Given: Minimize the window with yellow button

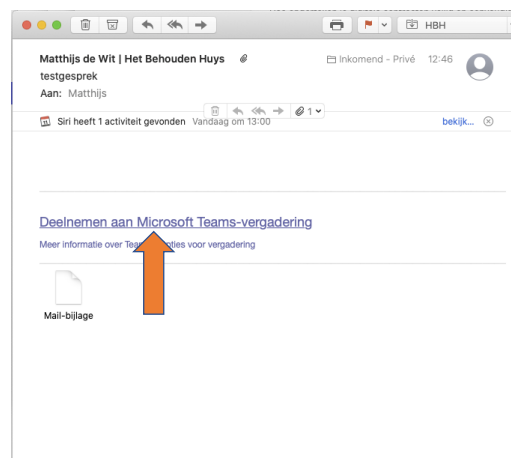Looking at the screenshot, I should (42, 25).
